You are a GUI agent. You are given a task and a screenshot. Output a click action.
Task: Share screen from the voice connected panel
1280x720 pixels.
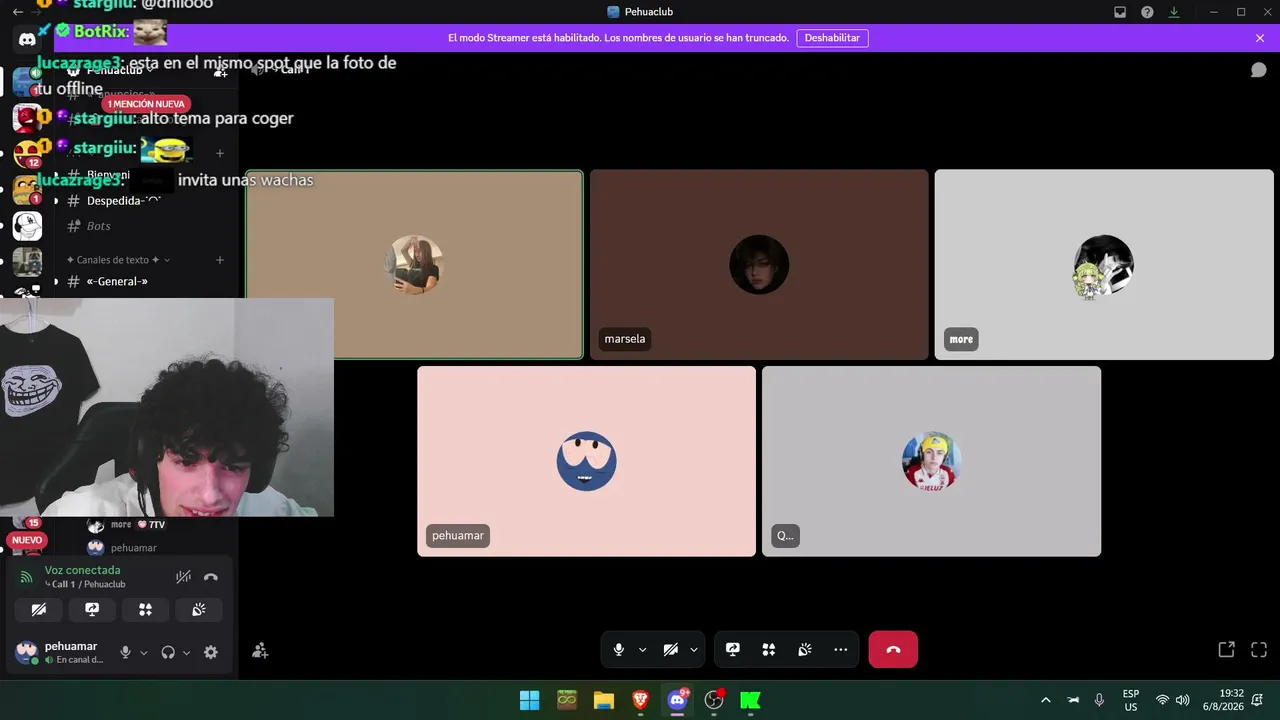click(x=92, y=609)
